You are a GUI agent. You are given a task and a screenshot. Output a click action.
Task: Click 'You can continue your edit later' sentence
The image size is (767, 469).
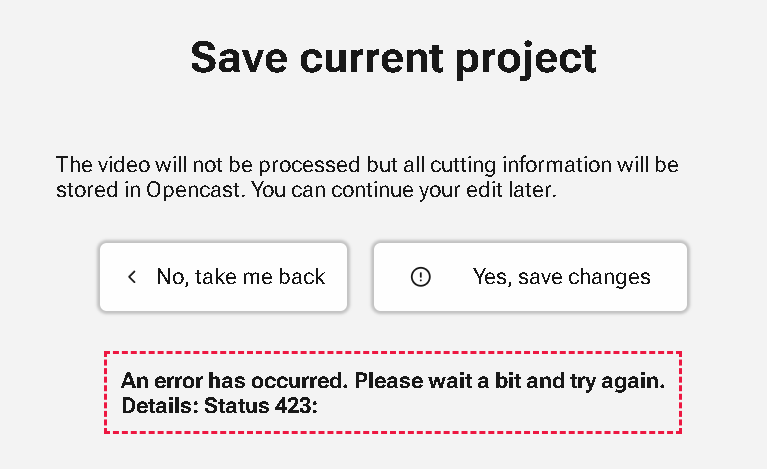coord(404,190)
